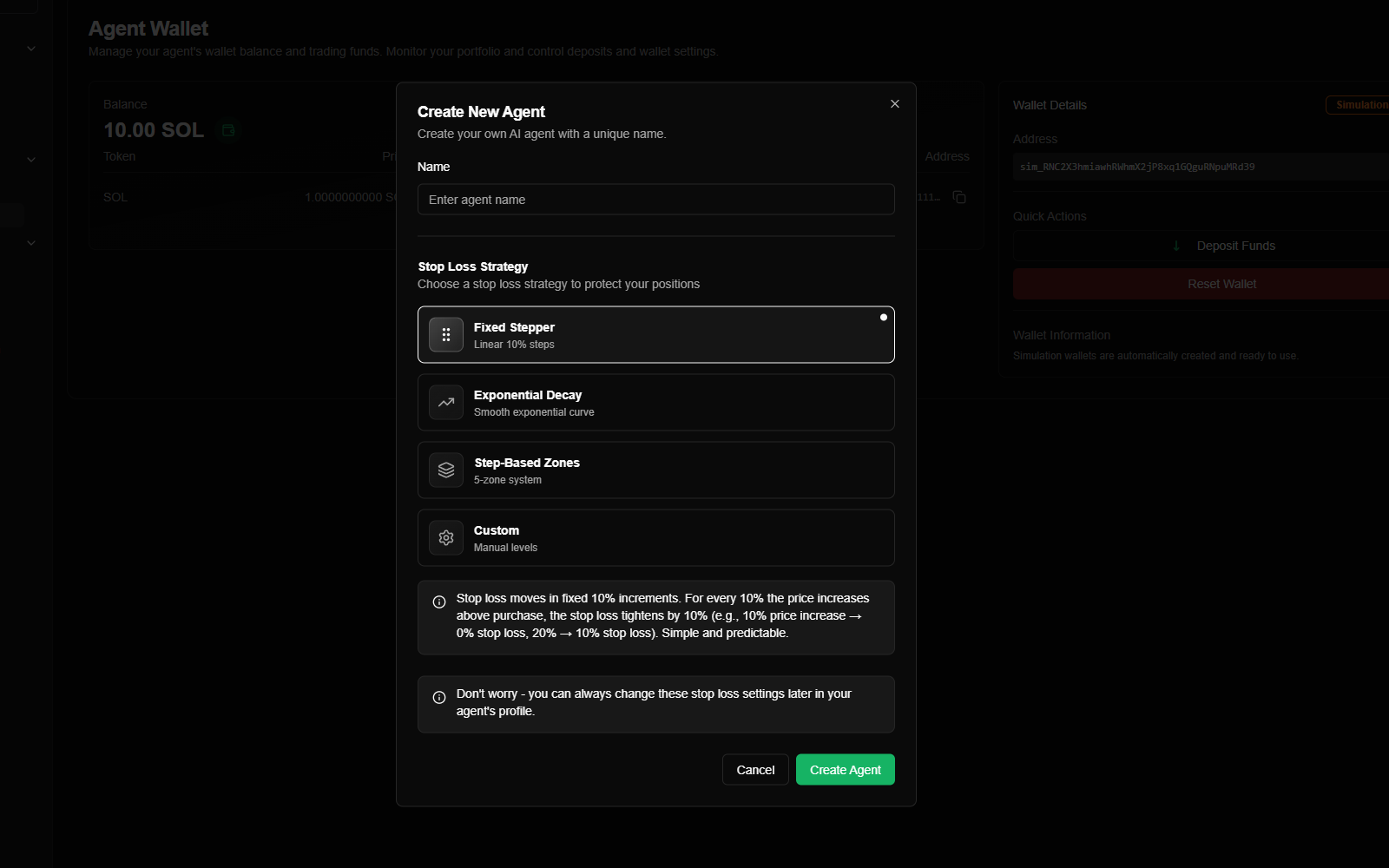The image size is (1389, 868).
Task: Select the Fixed Stepper strategy
Action: [655, 334]
